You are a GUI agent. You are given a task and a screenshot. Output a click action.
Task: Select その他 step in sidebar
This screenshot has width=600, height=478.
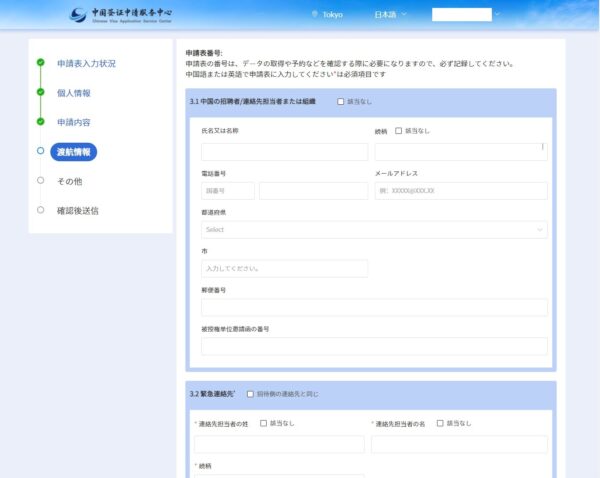click(x=69, y=181)
